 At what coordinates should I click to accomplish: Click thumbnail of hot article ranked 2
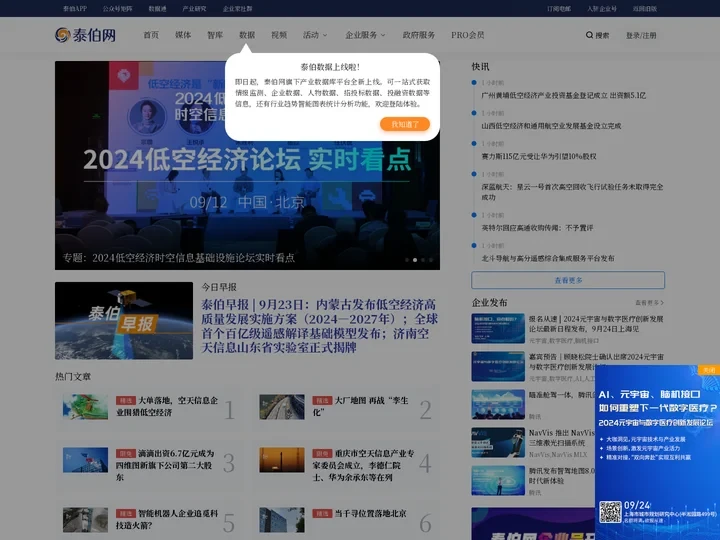coord(282,407)
